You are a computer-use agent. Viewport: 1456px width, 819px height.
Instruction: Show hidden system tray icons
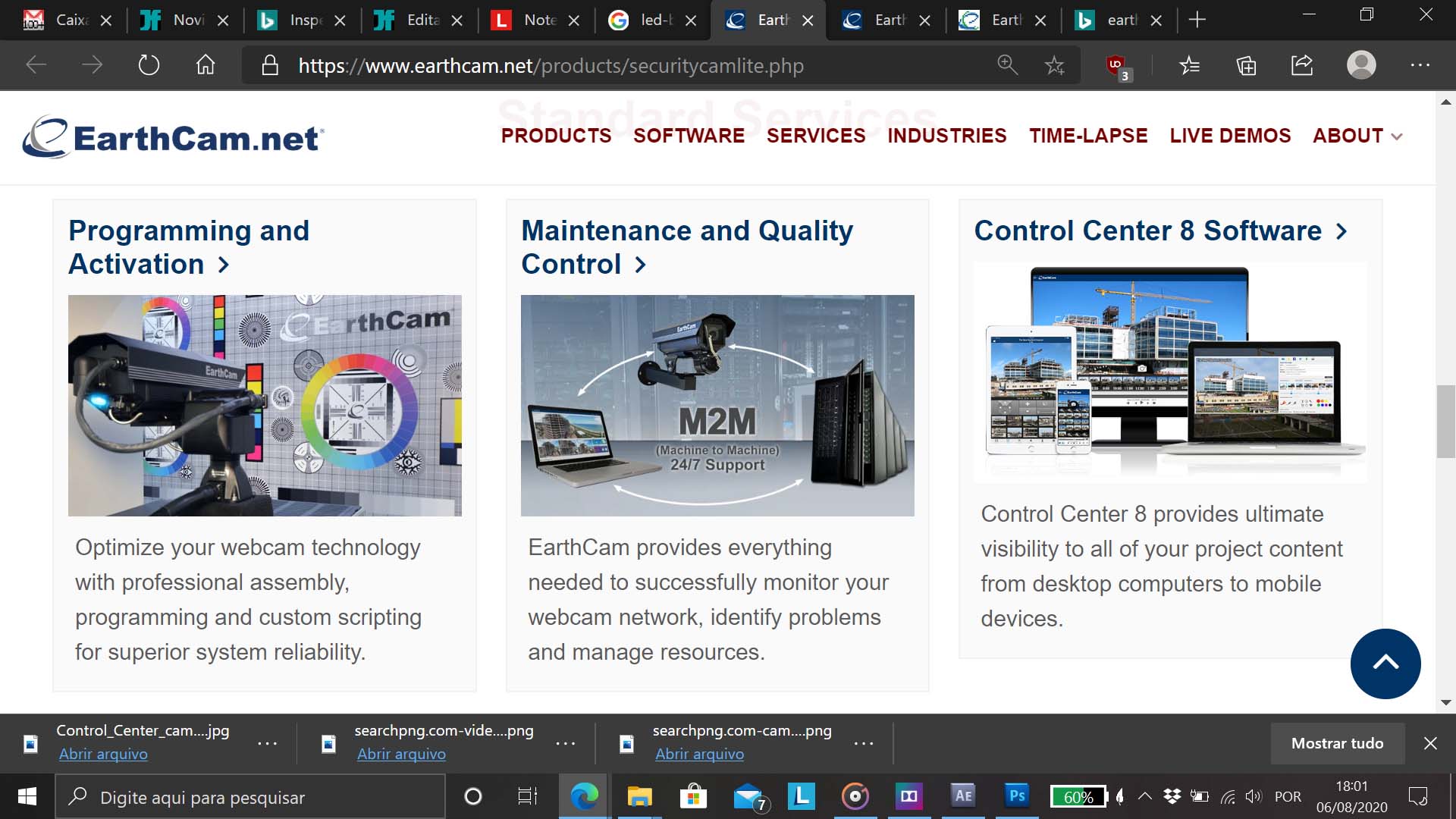1145,796
